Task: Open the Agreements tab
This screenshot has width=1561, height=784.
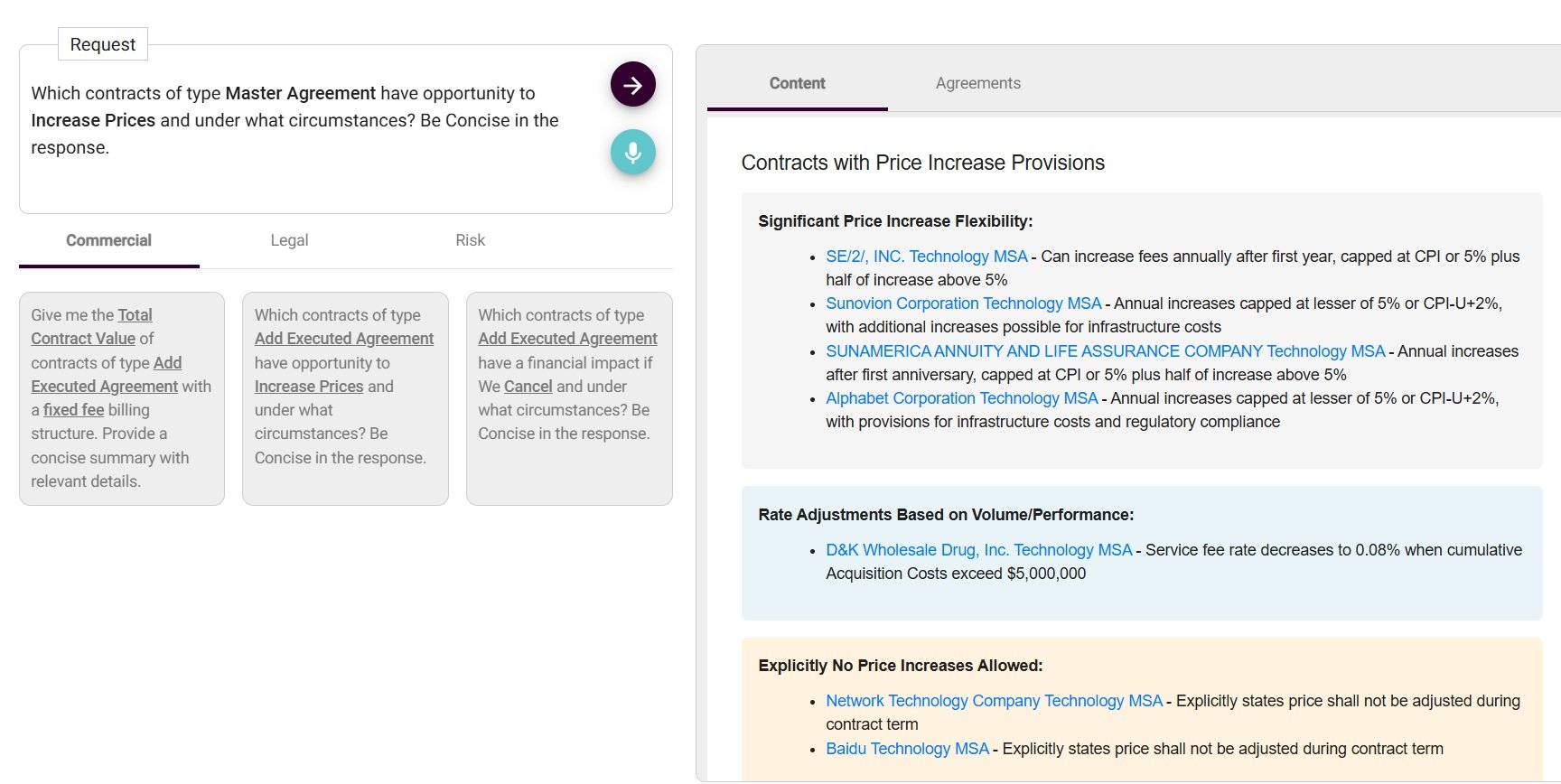Action: (x=977, y=83)
